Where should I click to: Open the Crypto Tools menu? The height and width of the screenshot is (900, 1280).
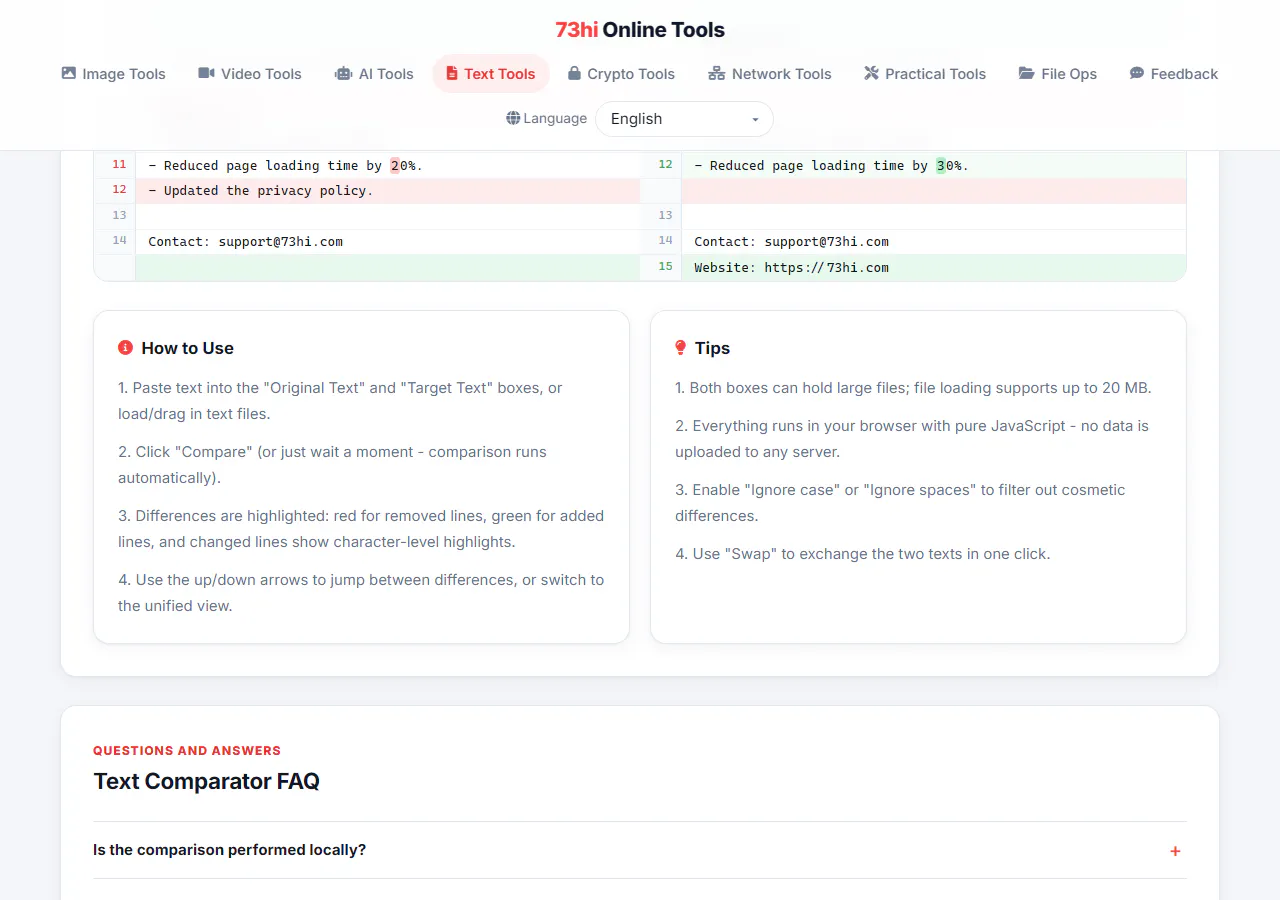[621, 74]
